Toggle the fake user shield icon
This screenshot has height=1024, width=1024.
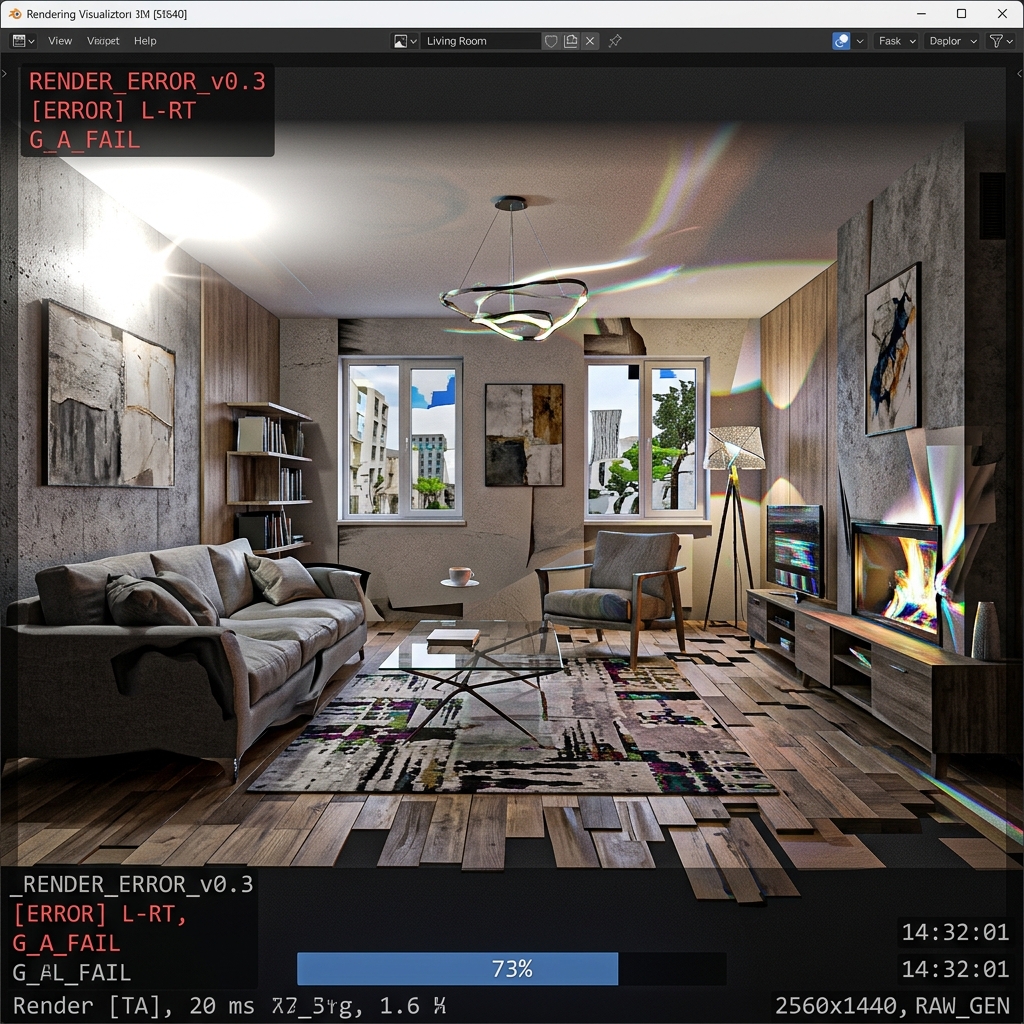(x=551, y=41)
